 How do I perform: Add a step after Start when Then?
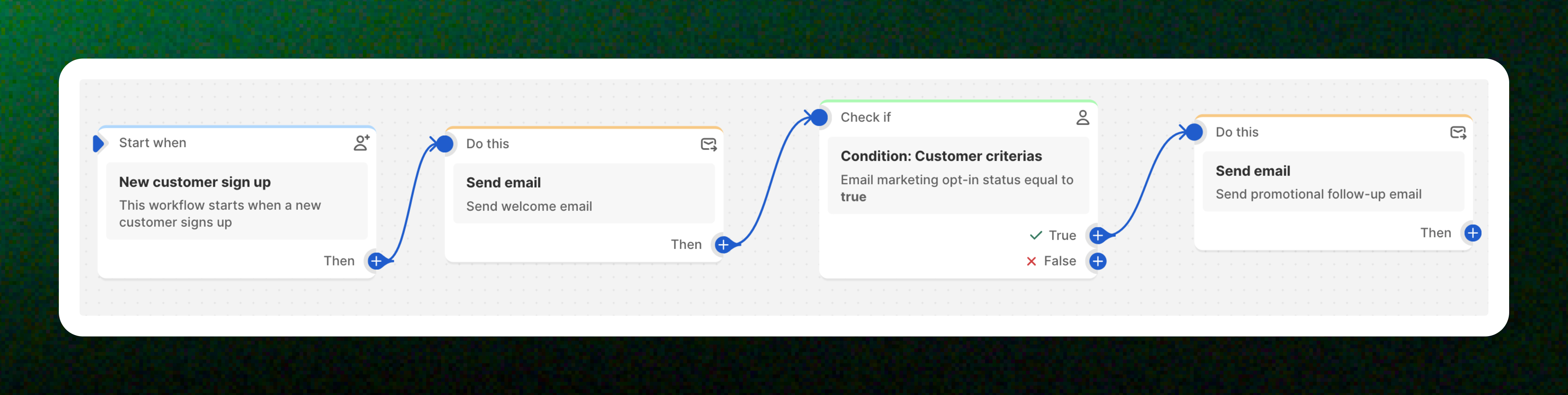(x=376, y=261)
